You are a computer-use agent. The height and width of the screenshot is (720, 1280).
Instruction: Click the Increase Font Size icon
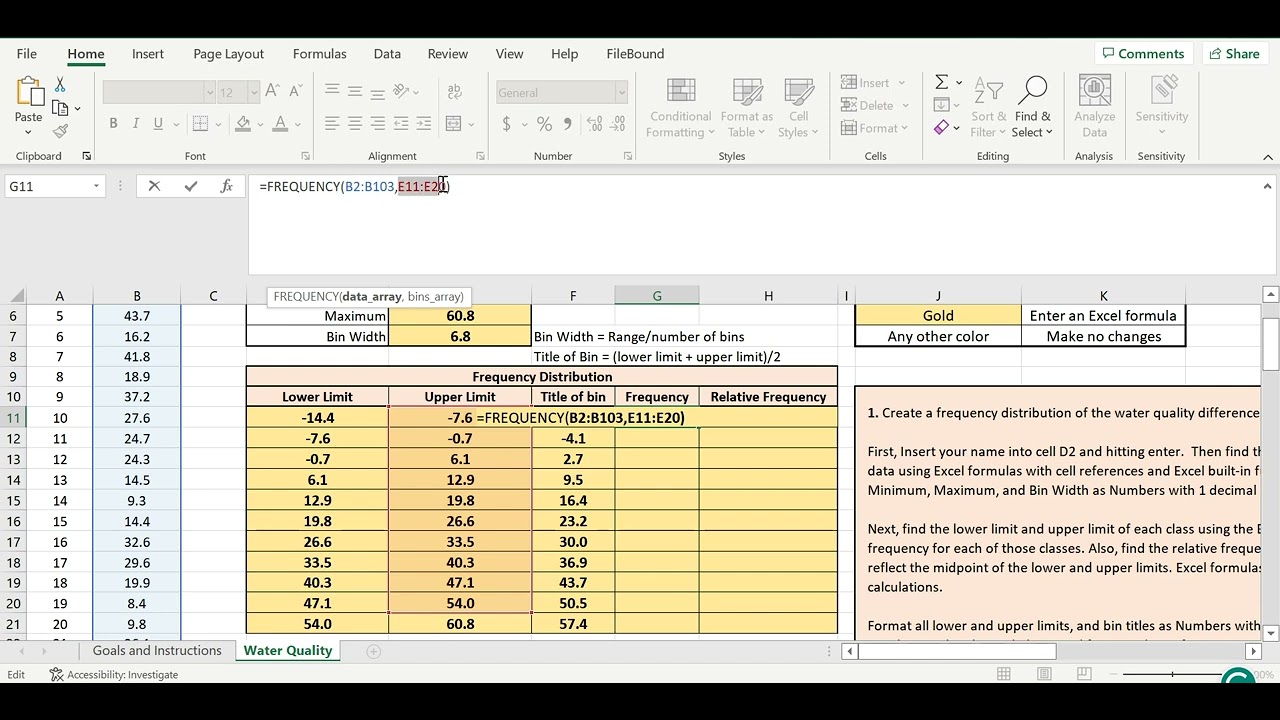tap(273, 92)
